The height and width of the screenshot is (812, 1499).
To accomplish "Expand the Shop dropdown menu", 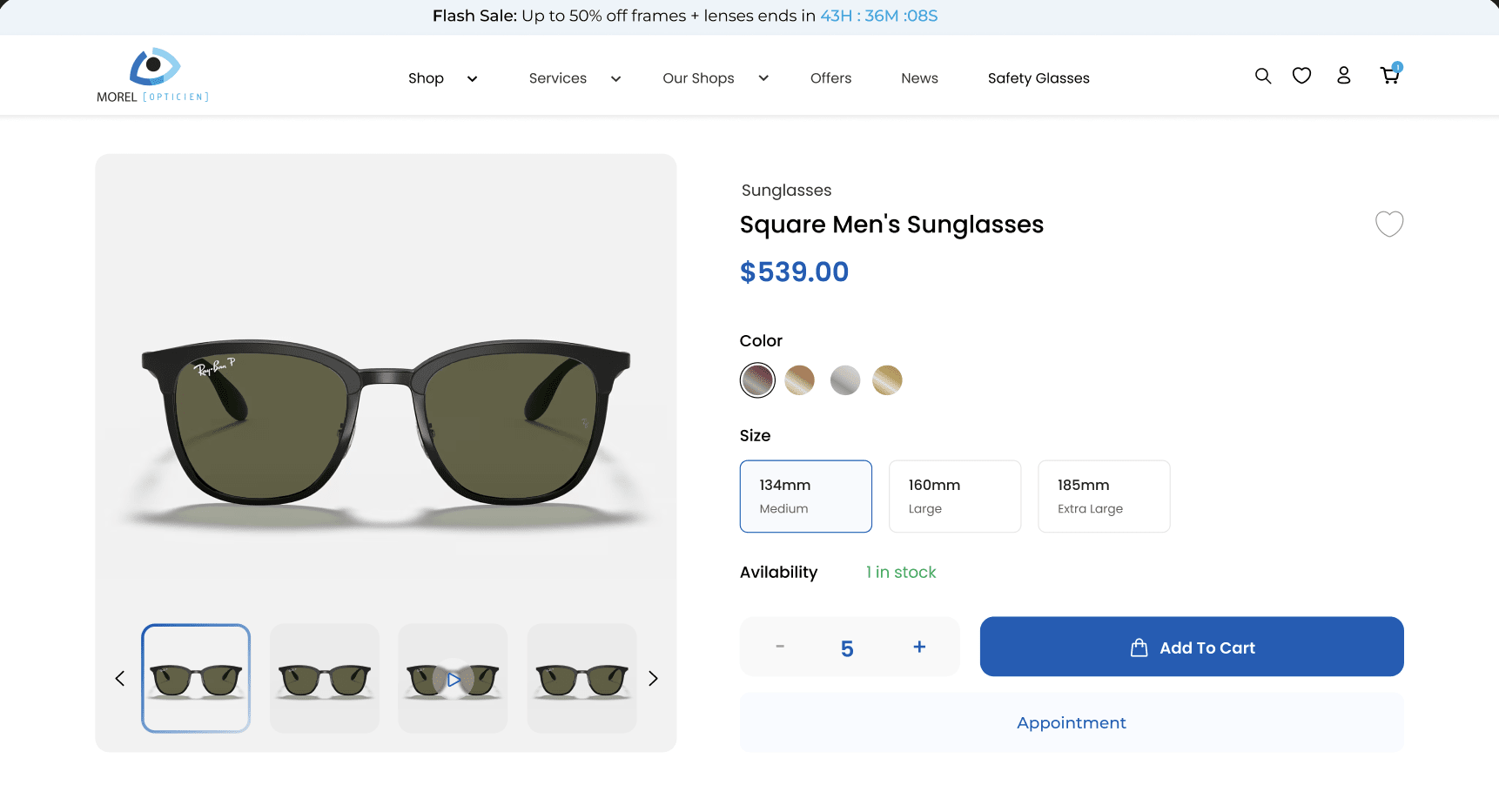I will coord(442,78).
